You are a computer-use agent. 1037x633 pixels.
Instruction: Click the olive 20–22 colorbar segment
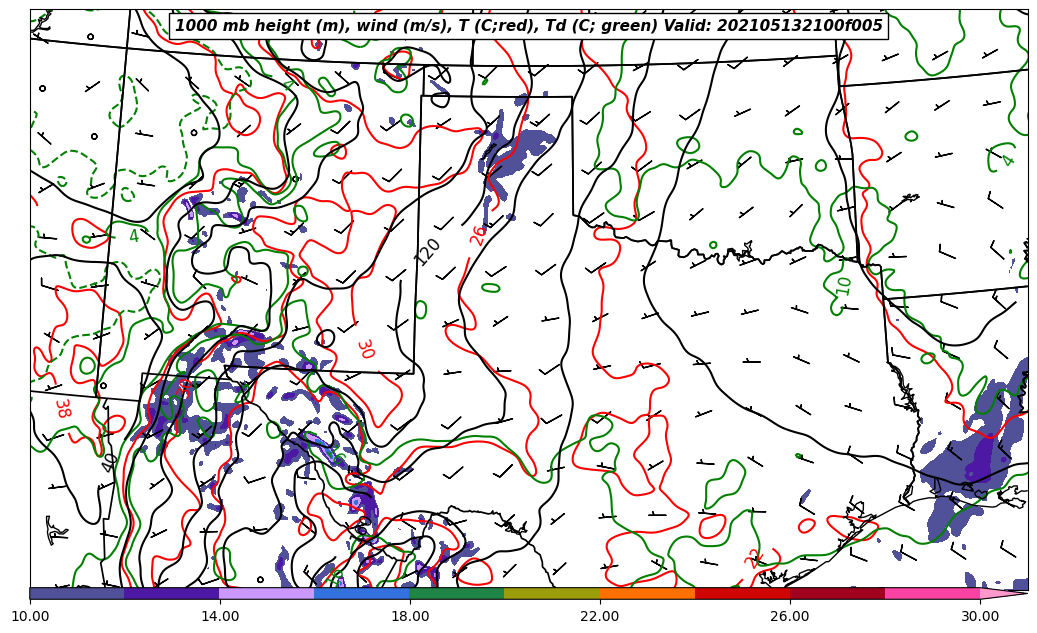click(552, 593)
